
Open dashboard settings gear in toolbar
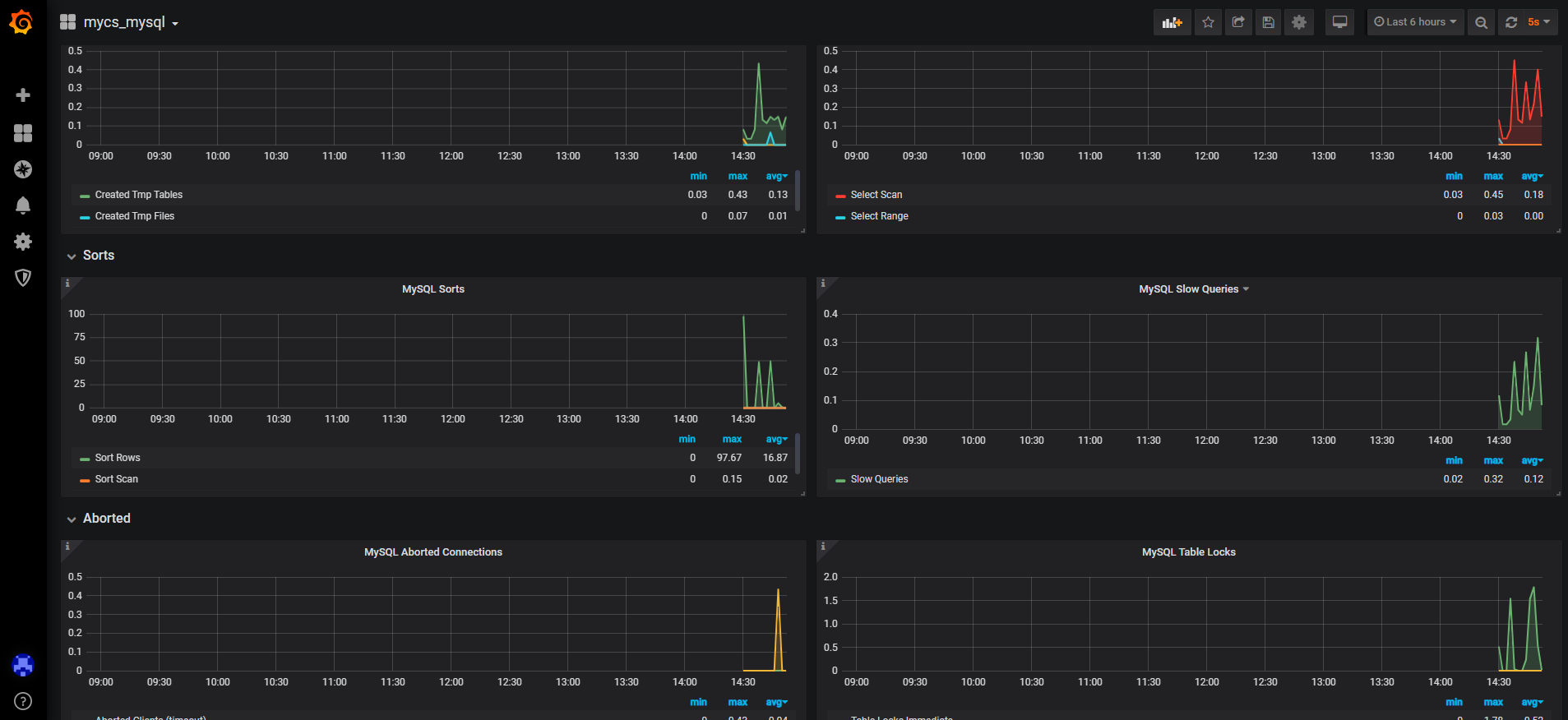point(1299,22)
